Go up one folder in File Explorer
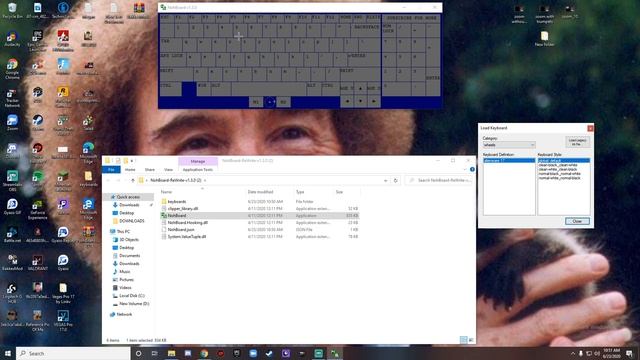 point(133,180)
